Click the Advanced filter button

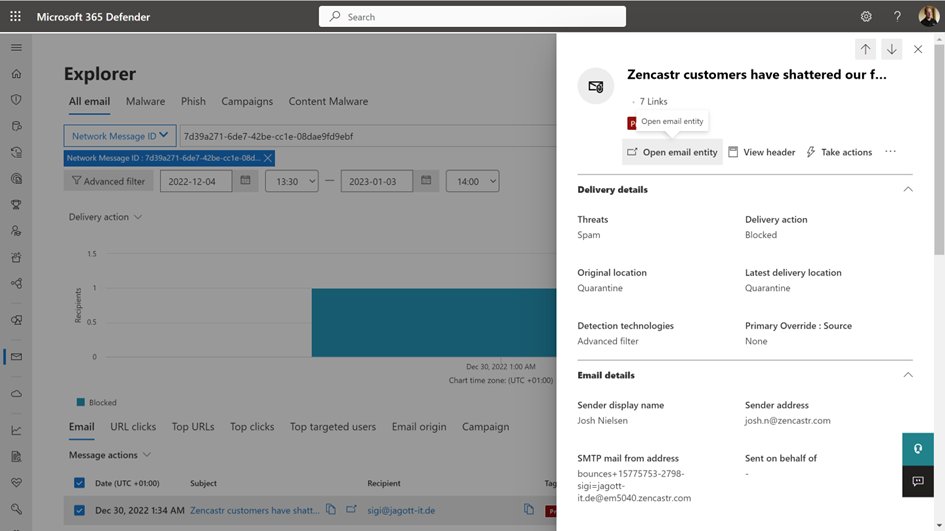(x=108, y=181)
